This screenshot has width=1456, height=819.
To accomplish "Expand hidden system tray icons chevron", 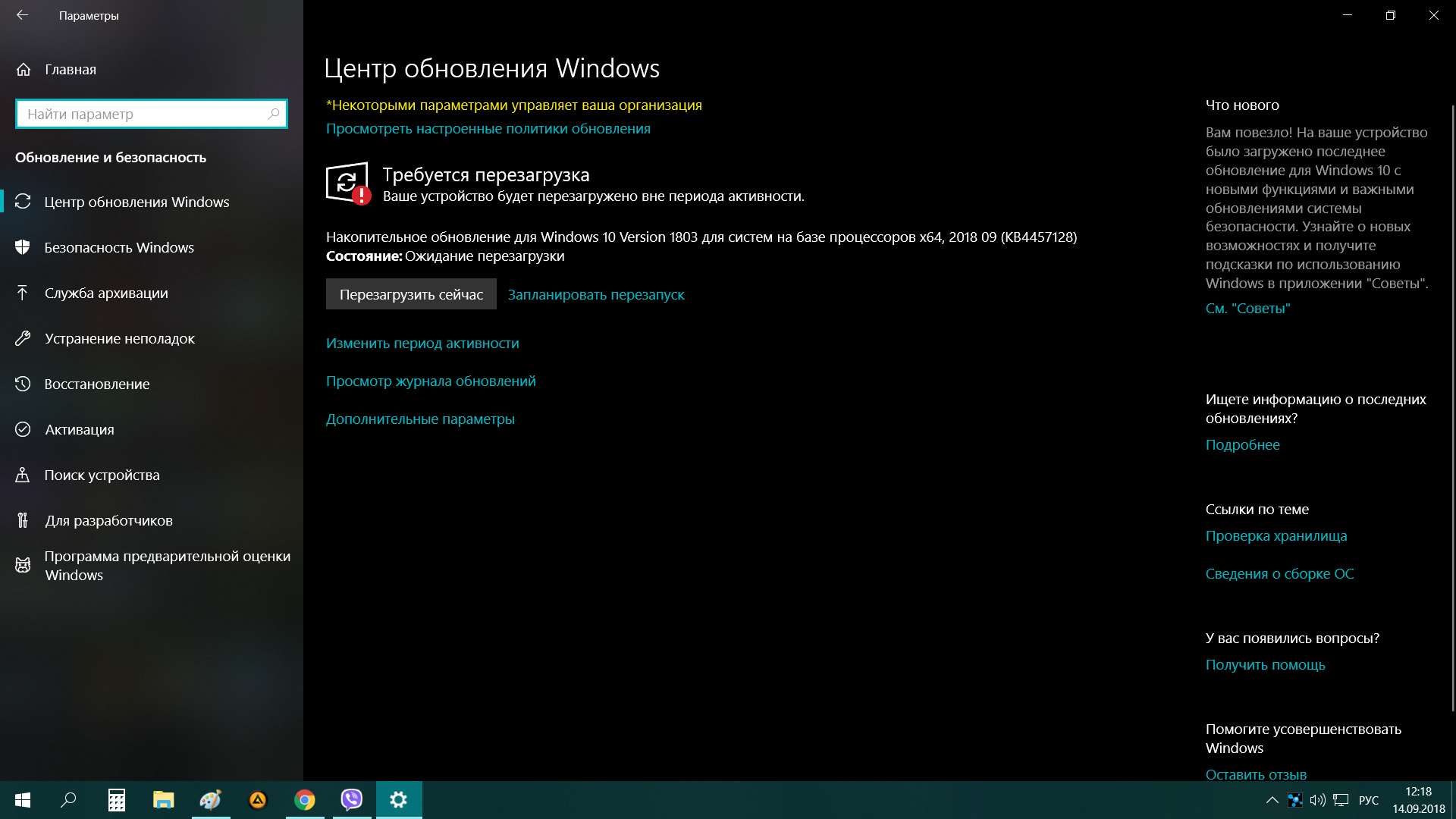I will [1272, 800].
